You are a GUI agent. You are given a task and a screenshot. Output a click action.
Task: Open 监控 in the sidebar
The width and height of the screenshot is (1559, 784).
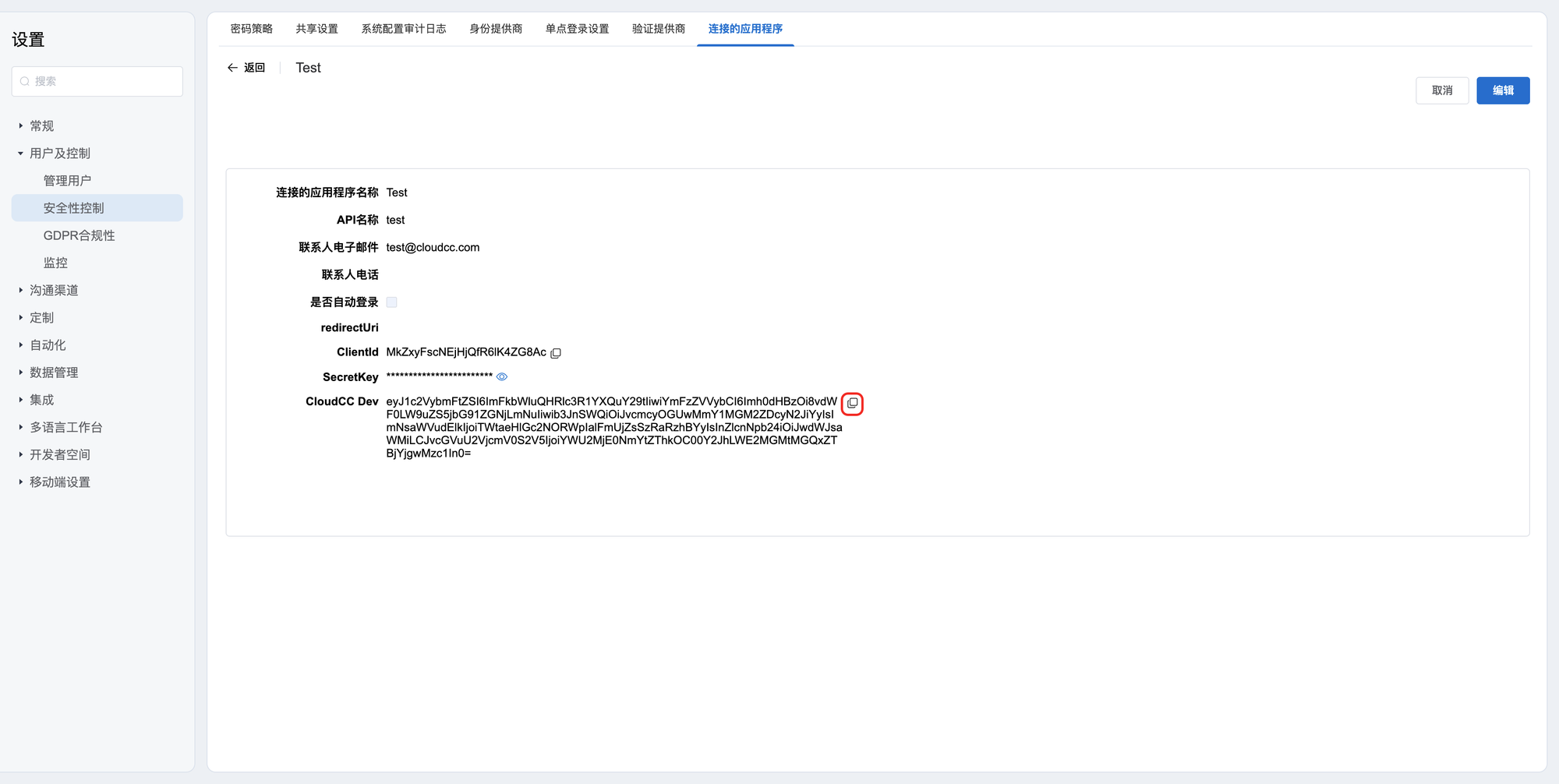click(x=55, y=263)
